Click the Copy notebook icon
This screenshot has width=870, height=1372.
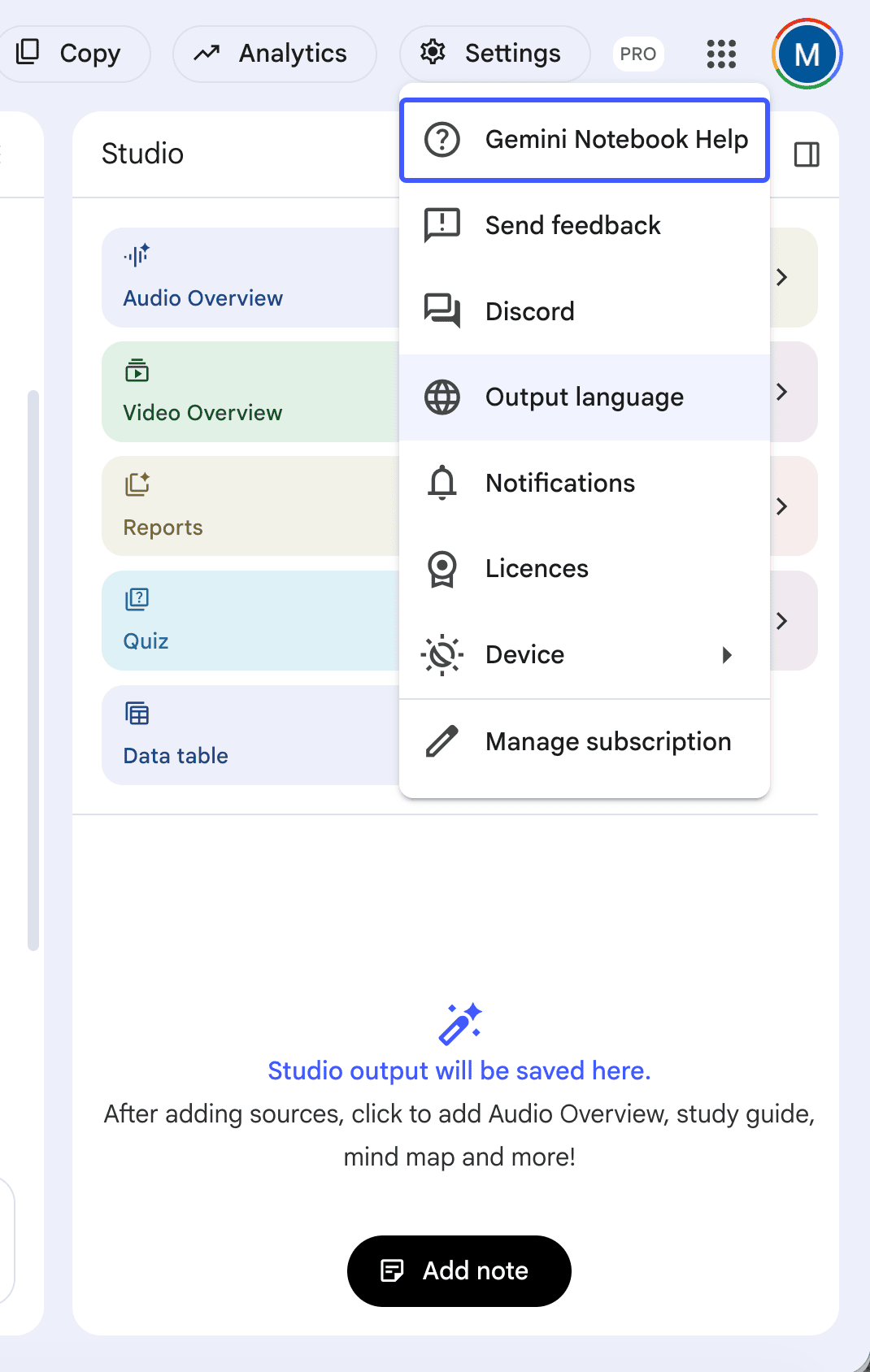28,52
